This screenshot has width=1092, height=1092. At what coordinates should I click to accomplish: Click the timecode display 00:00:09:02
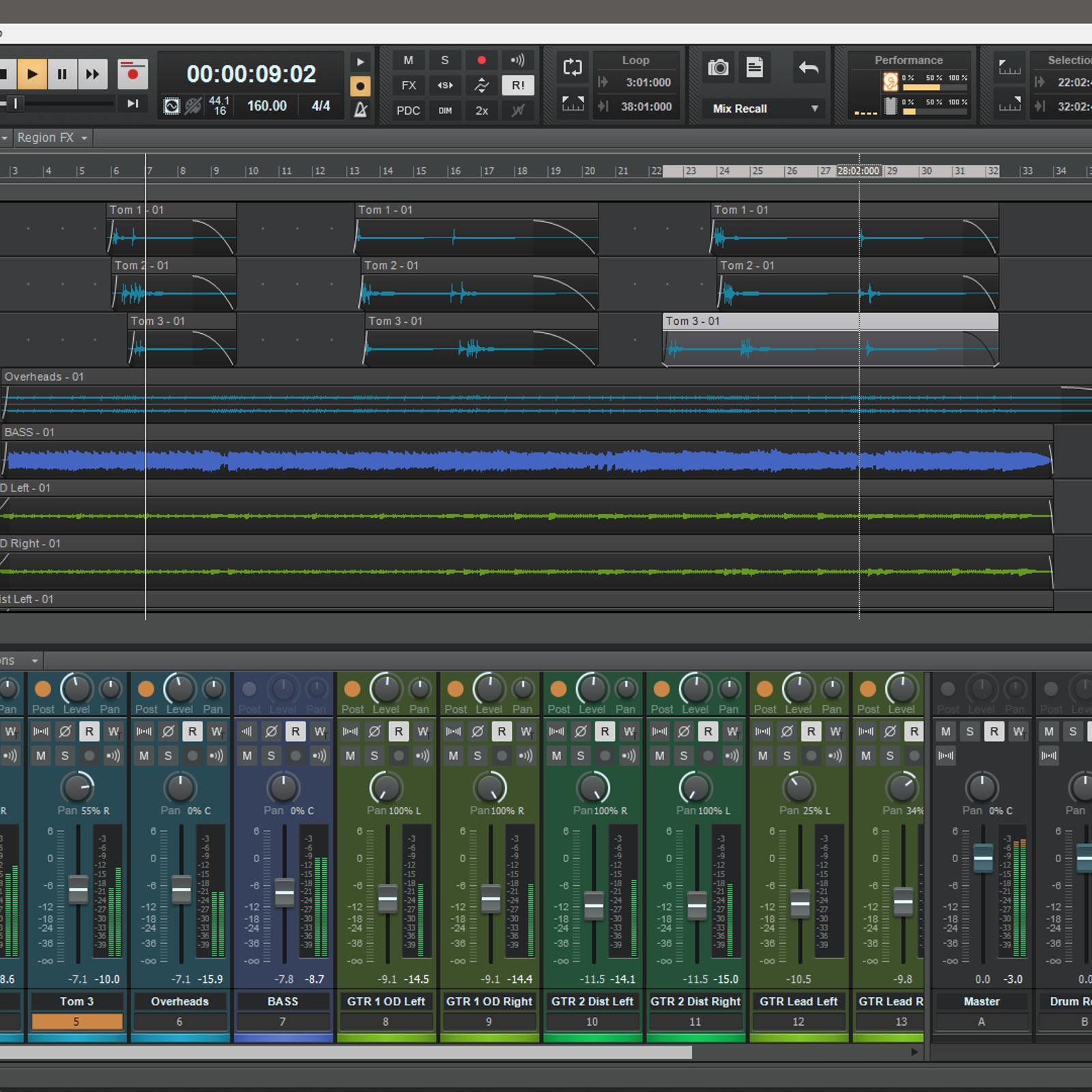click(x=251, y=74)
